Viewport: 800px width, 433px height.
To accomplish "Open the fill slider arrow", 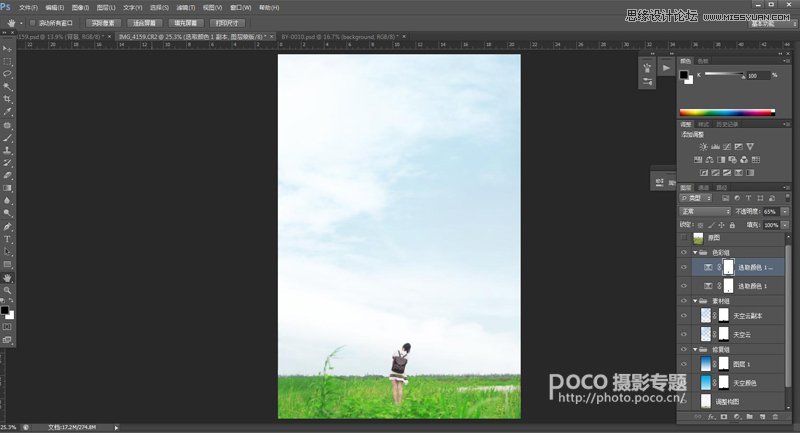I will pos(785,225).
